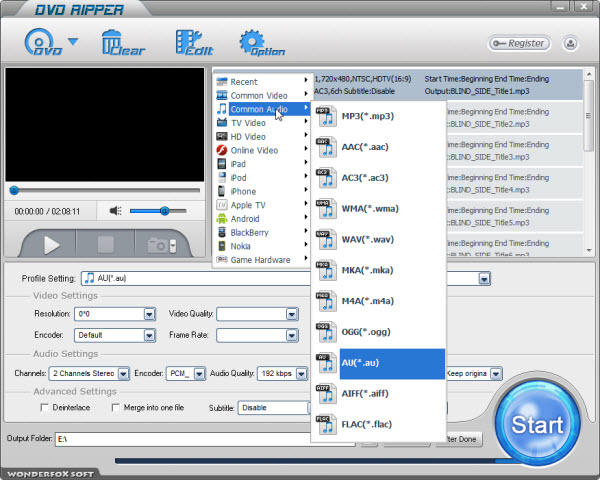Open HD Video category
This screenshot has height=480, width=600.
click(262, 137)
